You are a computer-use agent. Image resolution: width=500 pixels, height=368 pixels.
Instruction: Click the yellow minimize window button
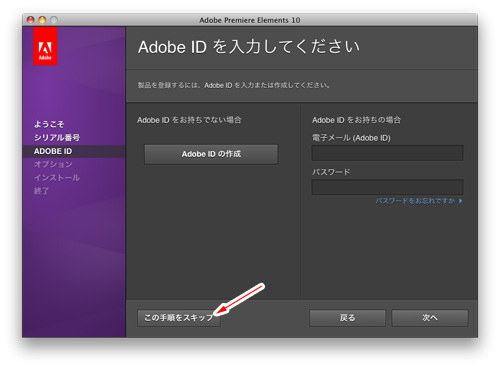pyautogui.click(x=42, y=20)
